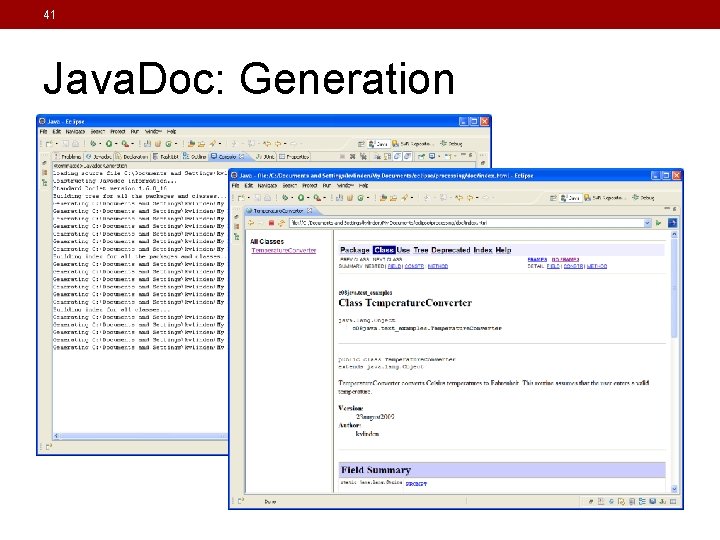Click Index link in Javadoc navigation bar
The image size is (720, 540).
click(x=483, y=250)
